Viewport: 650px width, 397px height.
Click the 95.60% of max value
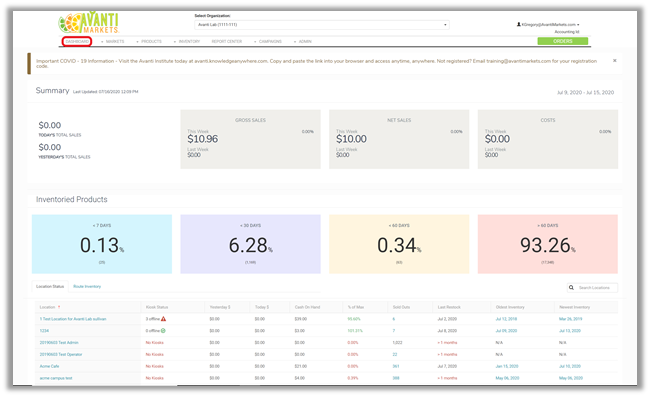[x=354, y=319]
